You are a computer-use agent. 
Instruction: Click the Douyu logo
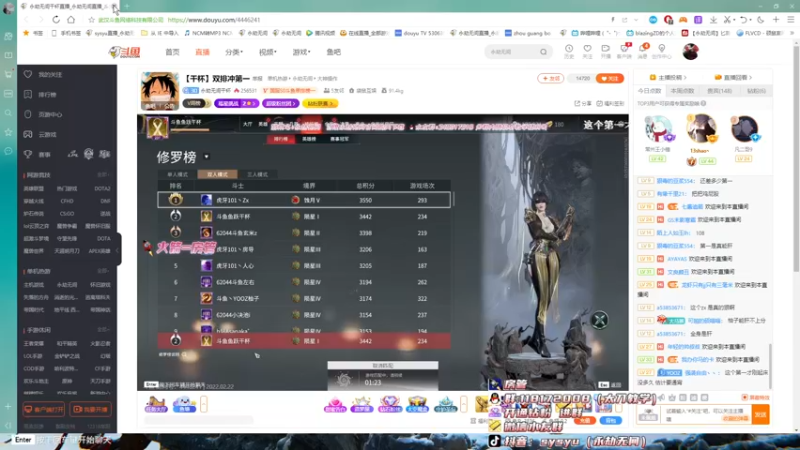[124, 52]
